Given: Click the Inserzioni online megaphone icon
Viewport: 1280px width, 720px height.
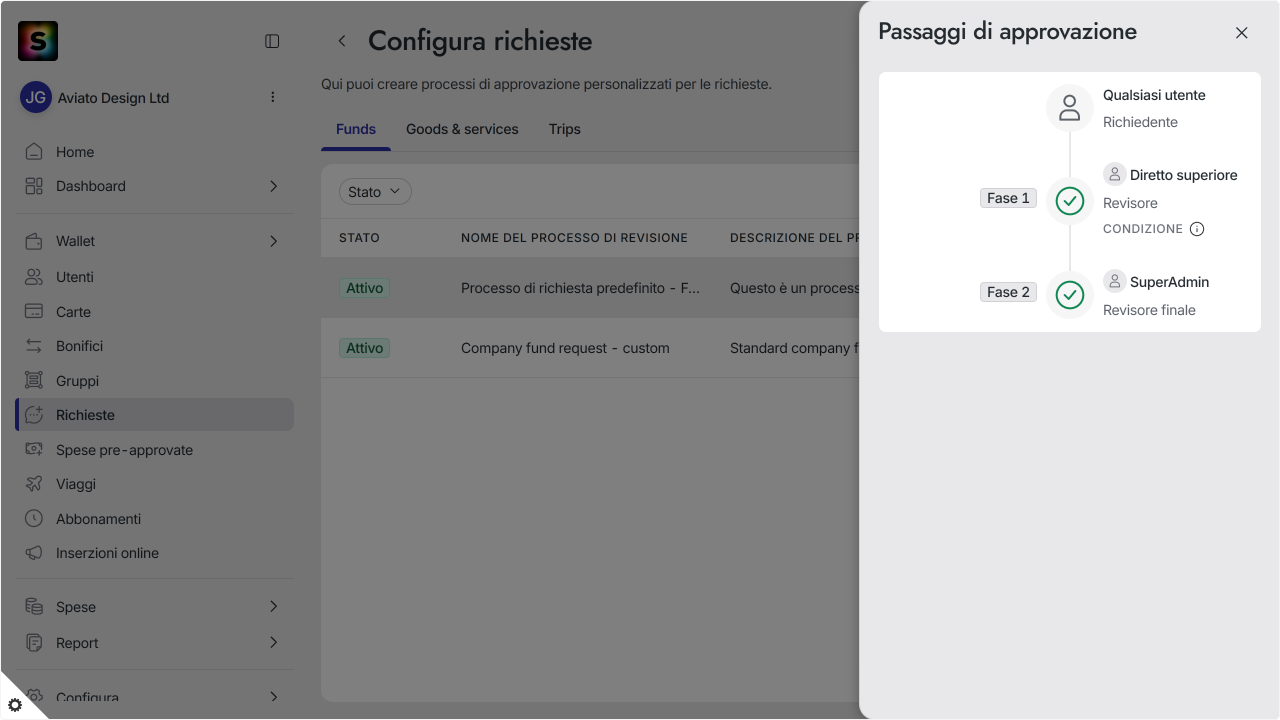Looking at the screenshot, I should coord(34,553).
